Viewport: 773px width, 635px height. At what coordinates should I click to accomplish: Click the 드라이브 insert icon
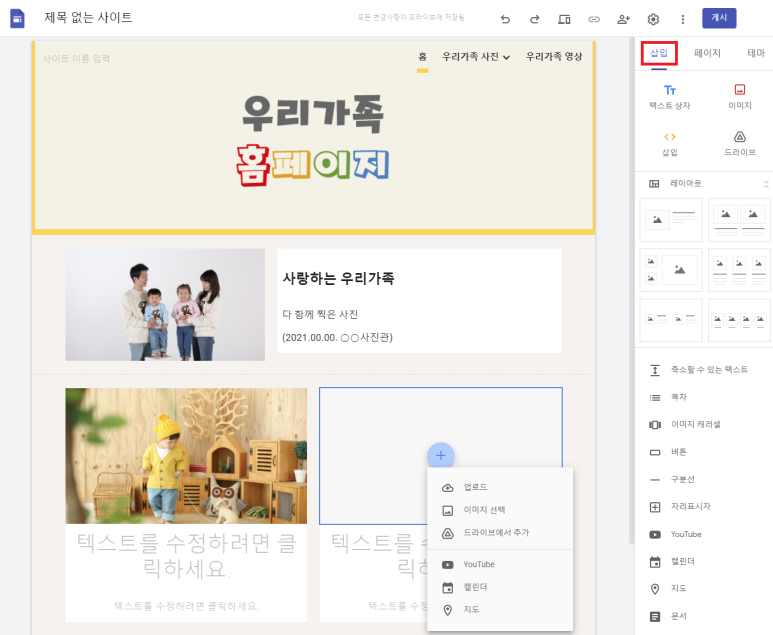tap(740, 144)
